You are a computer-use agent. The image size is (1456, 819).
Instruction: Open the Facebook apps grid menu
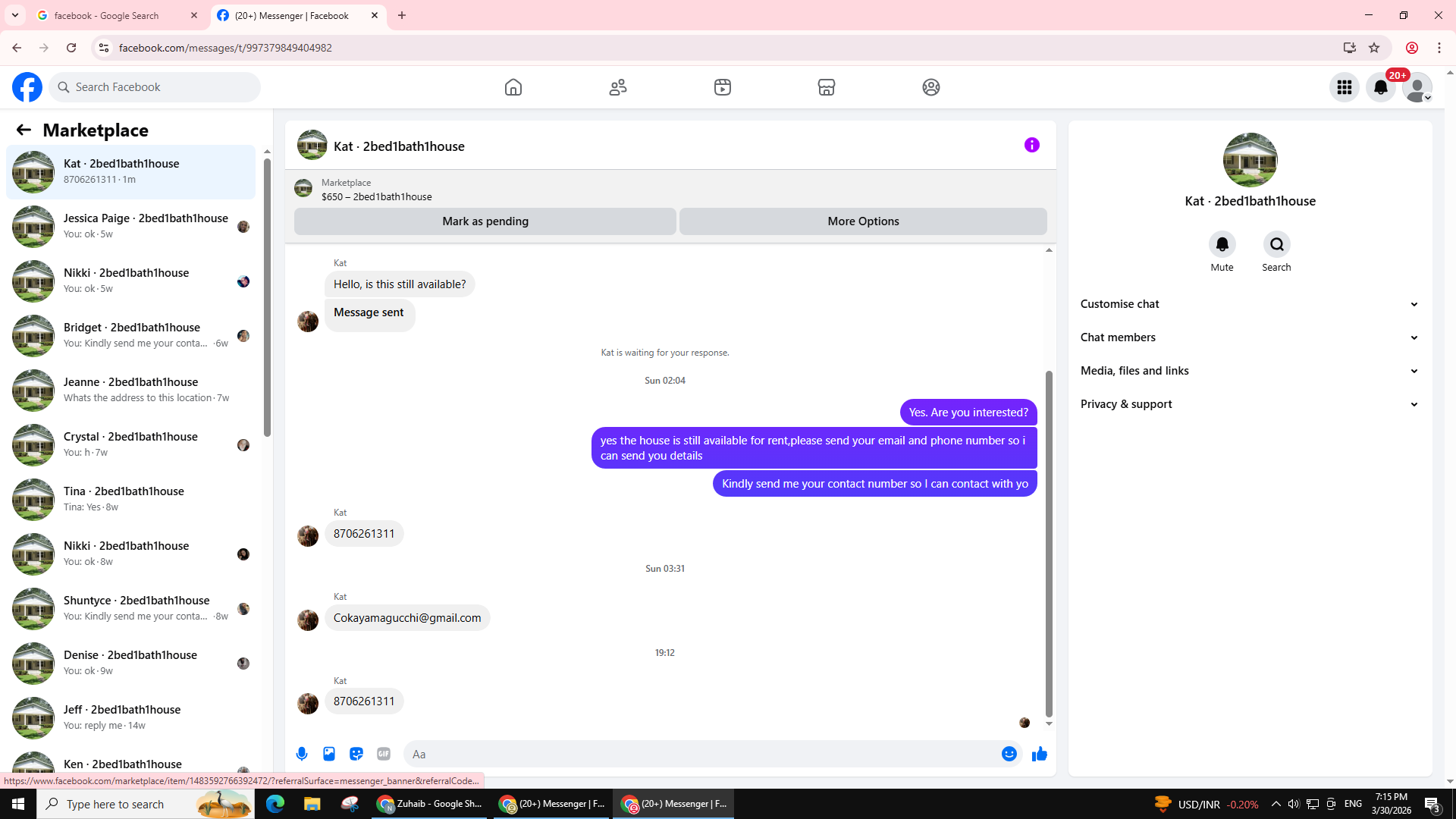point(1345,87)
